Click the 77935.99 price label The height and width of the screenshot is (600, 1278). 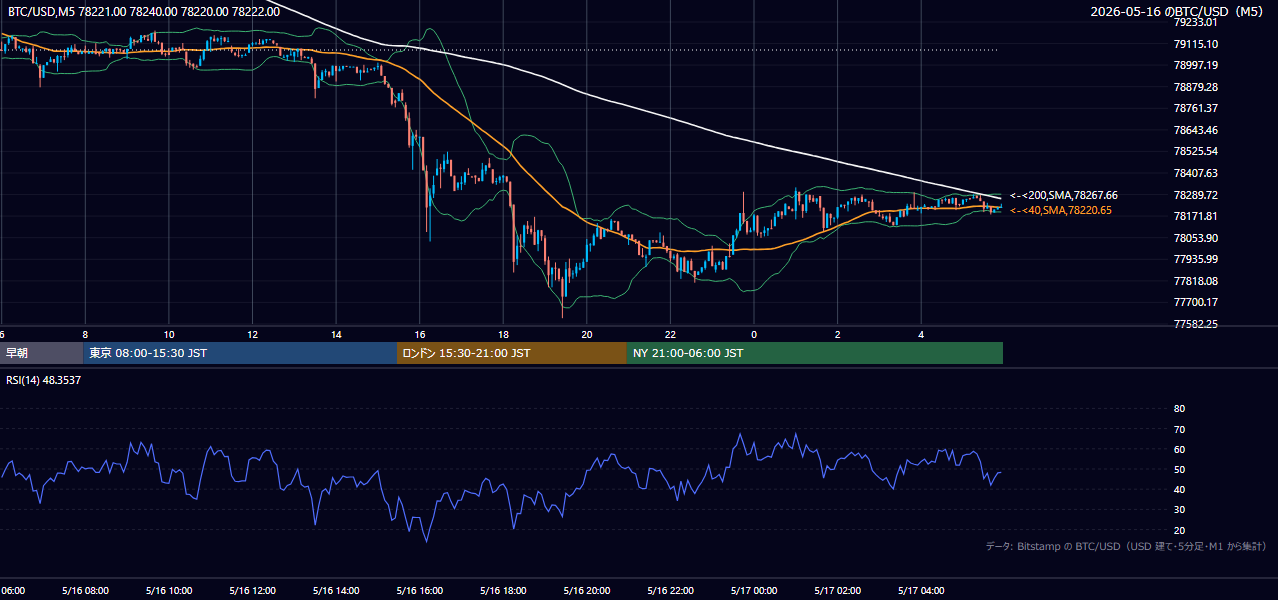click(1195, 259)
